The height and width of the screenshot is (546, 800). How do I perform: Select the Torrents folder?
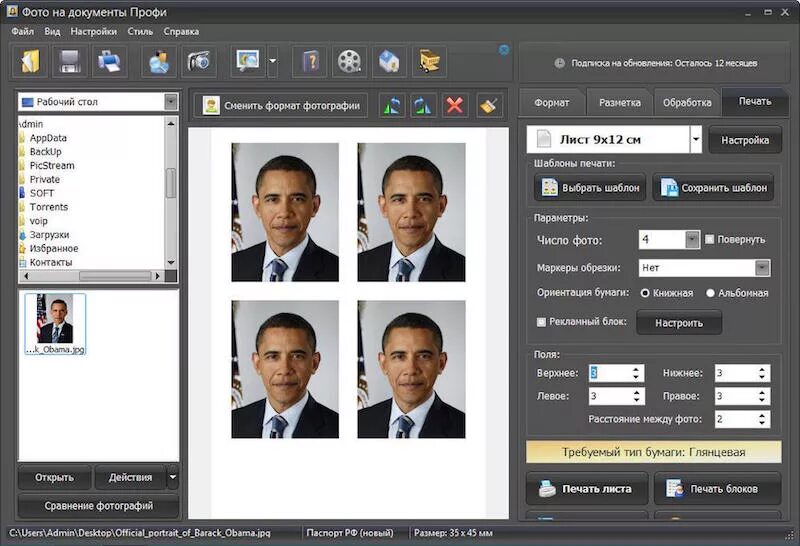(x=48, y=207)
